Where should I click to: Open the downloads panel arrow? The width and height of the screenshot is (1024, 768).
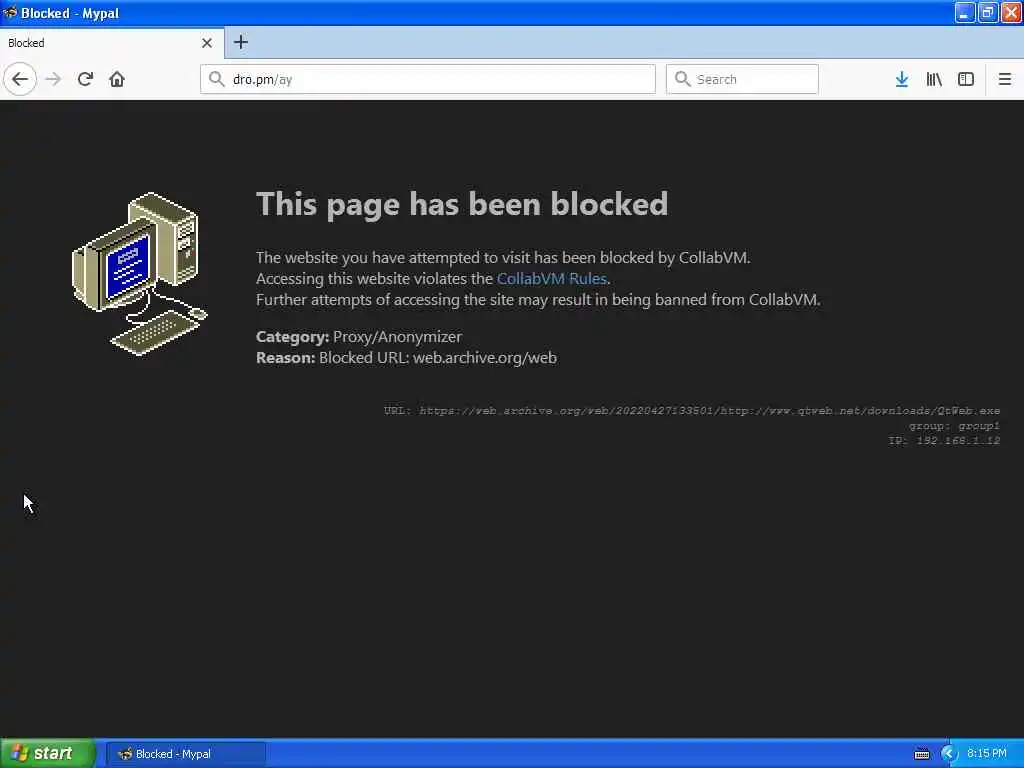[x=902, y=79]
